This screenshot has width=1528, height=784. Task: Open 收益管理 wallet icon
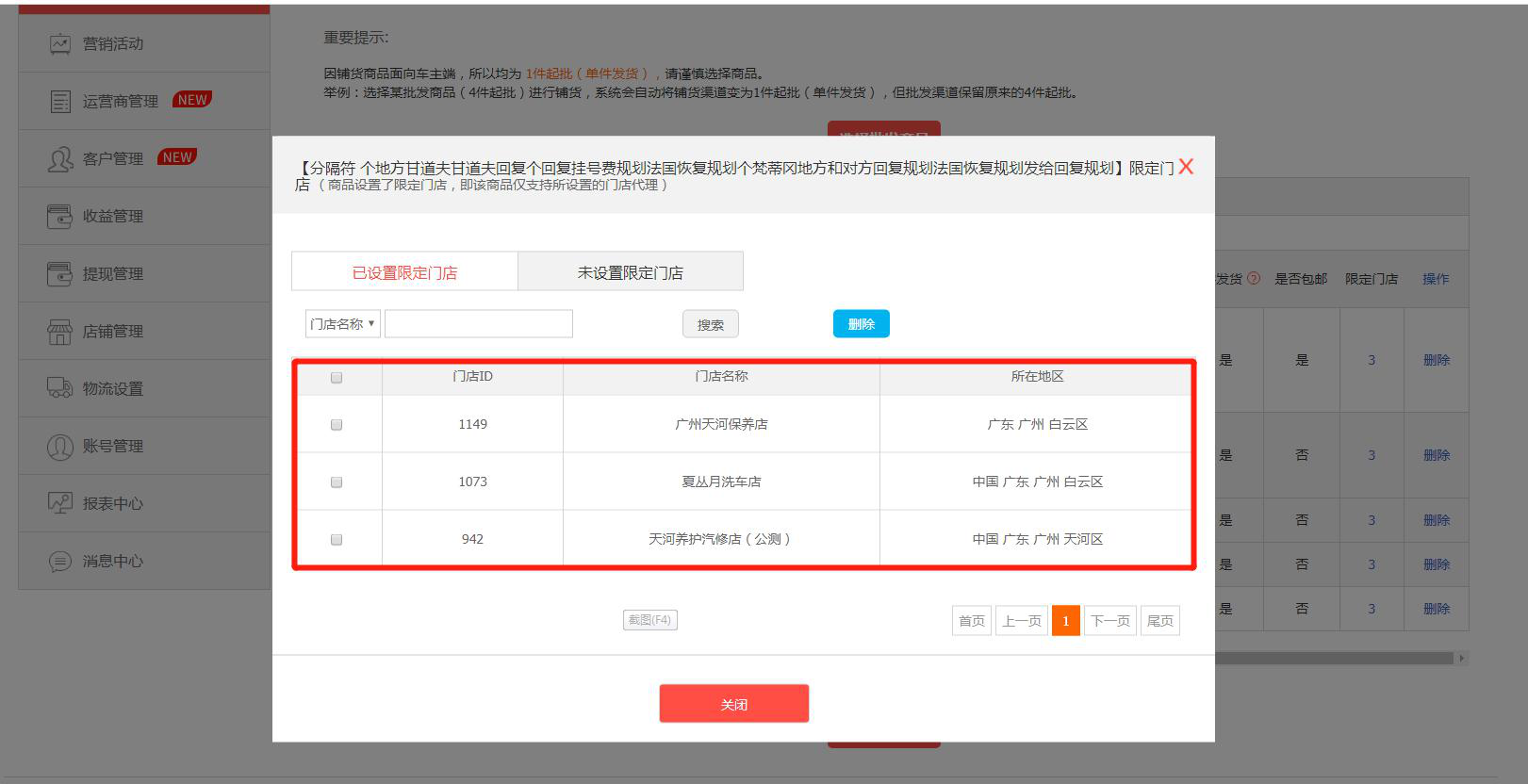(59, 217)
